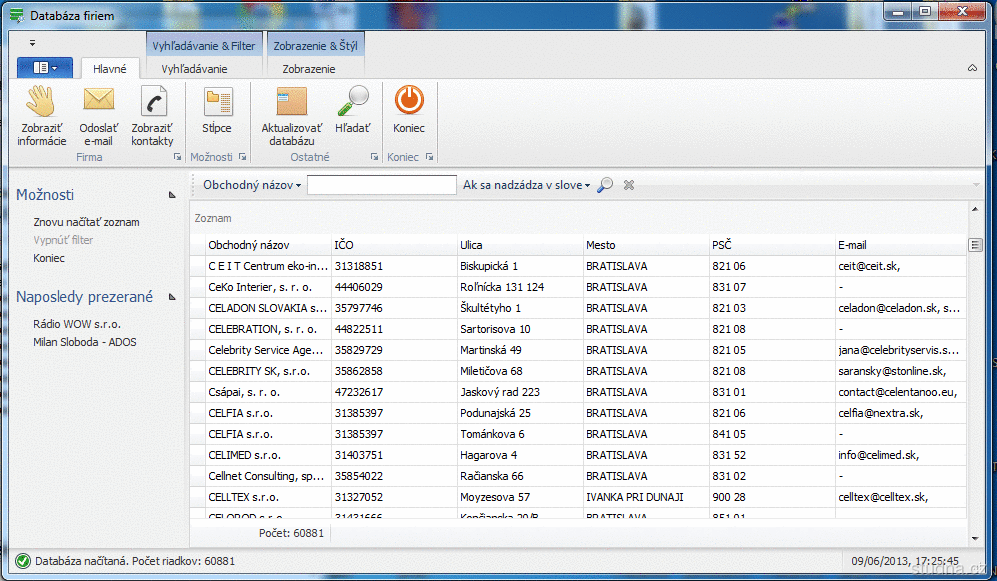Switch to the Vyhľadávanie tab

tap(194, 69)
